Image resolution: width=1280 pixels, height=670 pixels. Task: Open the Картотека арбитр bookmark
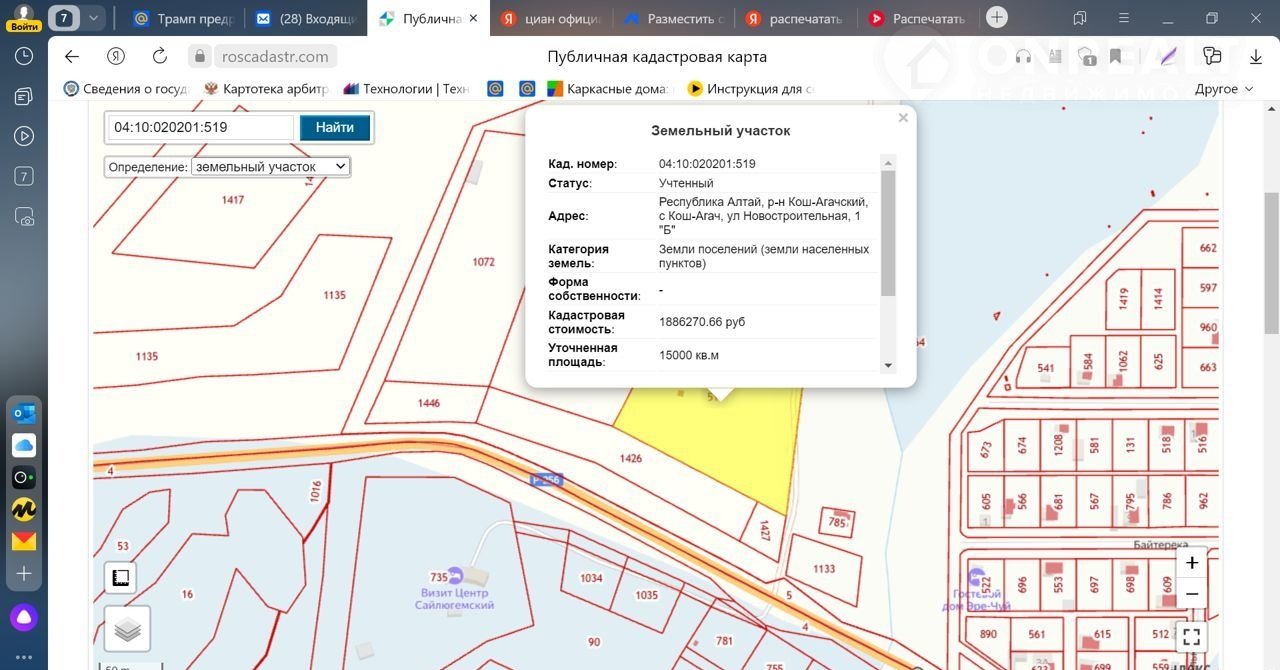[x=266, y=89]
